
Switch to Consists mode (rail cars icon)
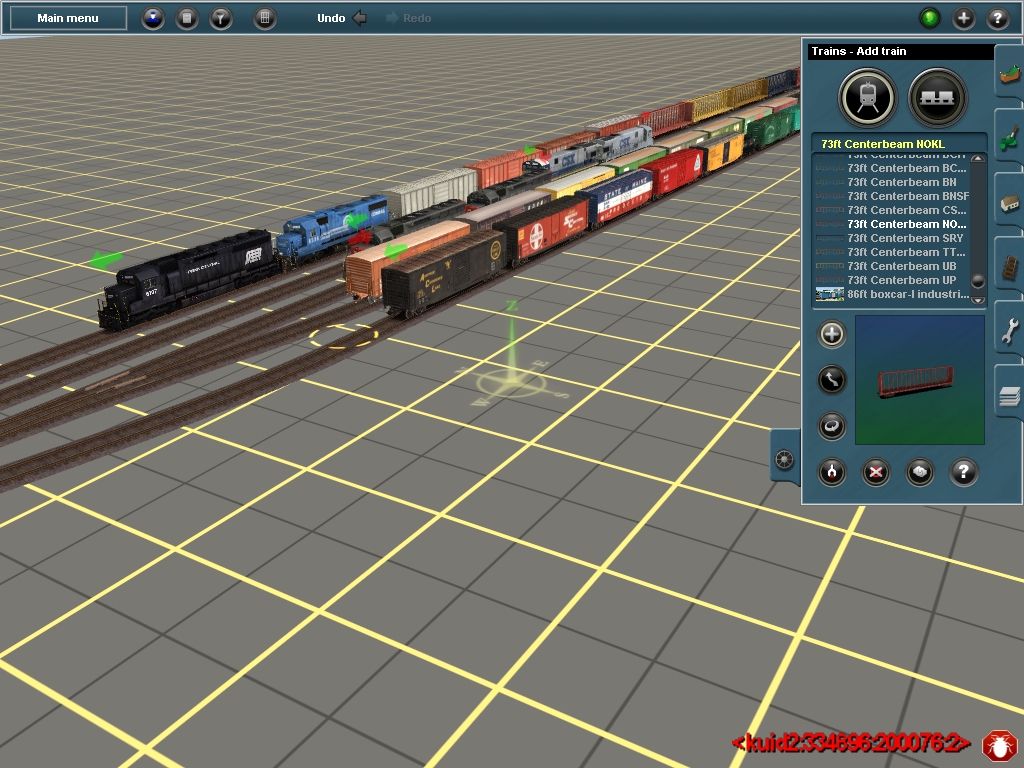(937, 97)
